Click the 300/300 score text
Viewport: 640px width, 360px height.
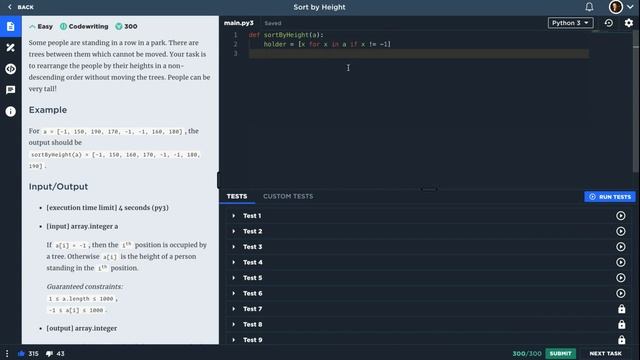pos(527,353)
